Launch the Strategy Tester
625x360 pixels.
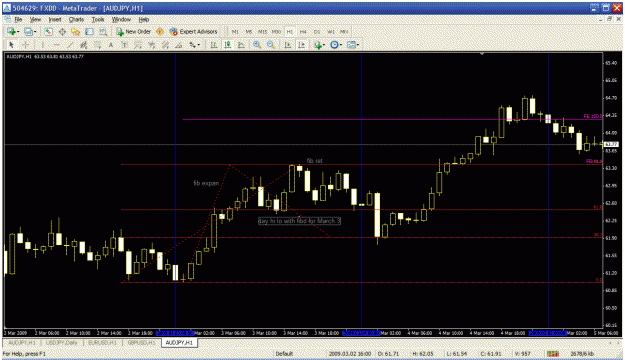(x=103, y=31)
